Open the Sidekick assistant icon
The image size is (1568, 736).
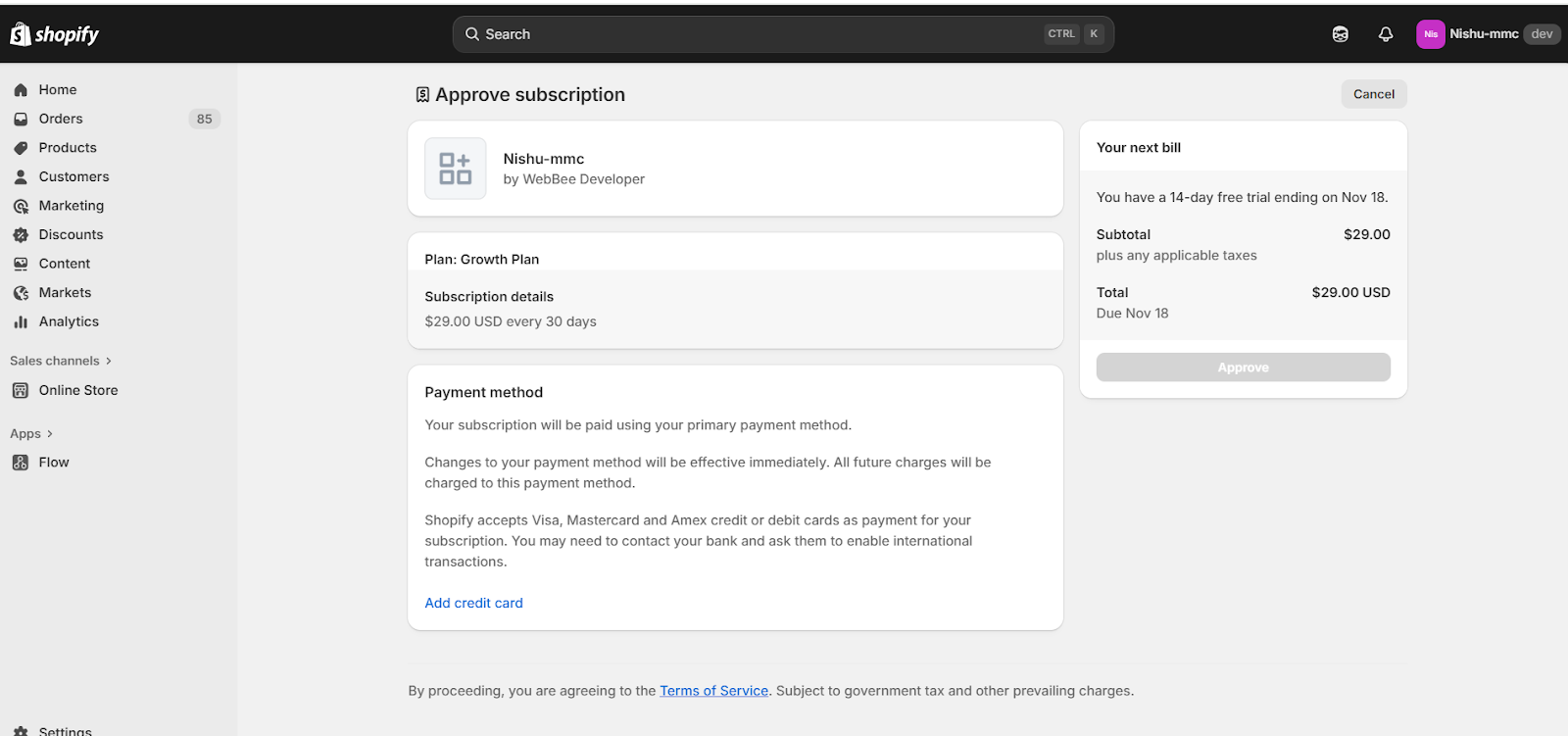1340,34
